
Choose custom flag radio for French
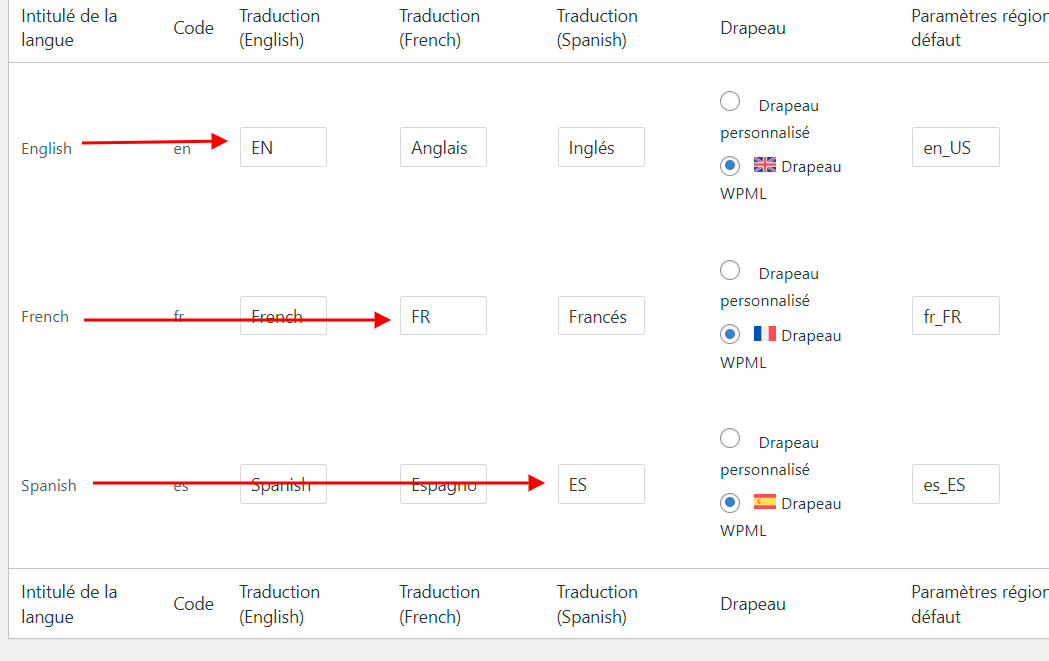coord(731,270)
